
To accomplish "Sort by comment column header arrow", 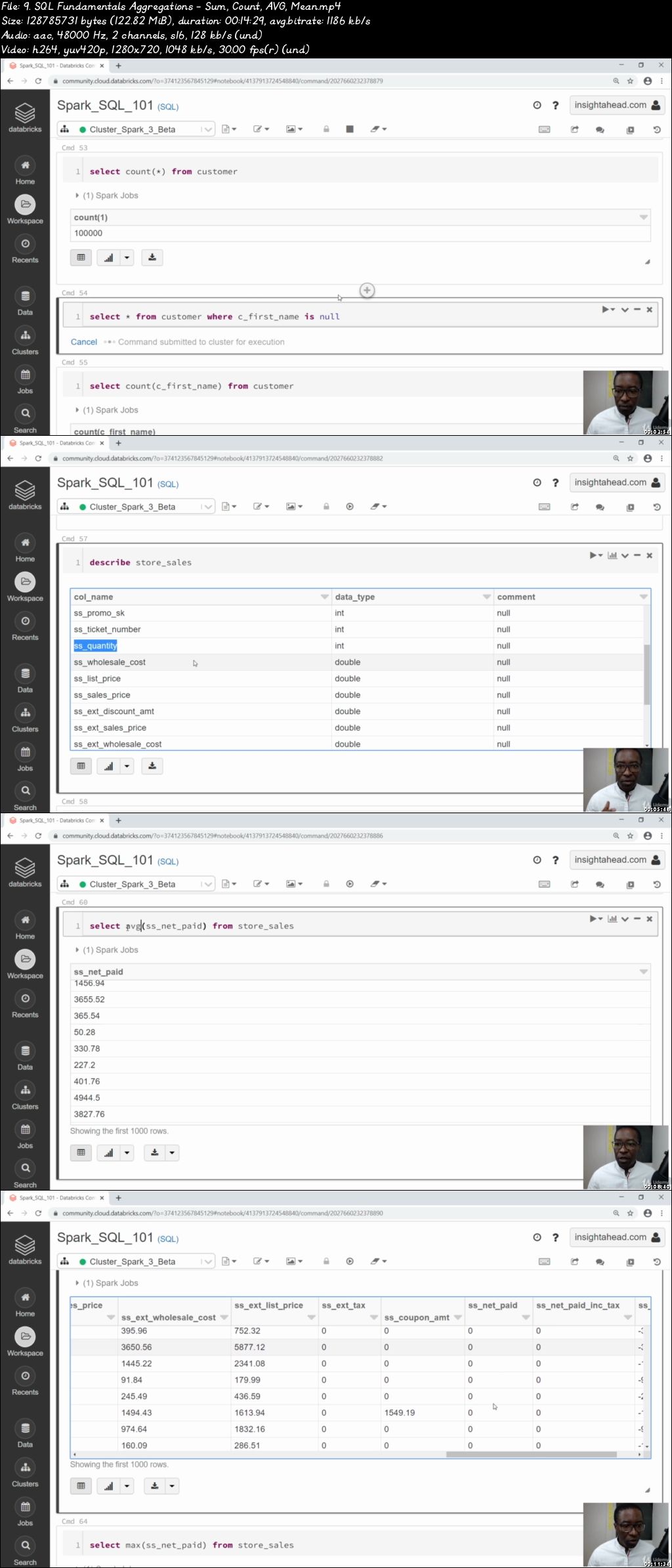I will coord(643,597).
